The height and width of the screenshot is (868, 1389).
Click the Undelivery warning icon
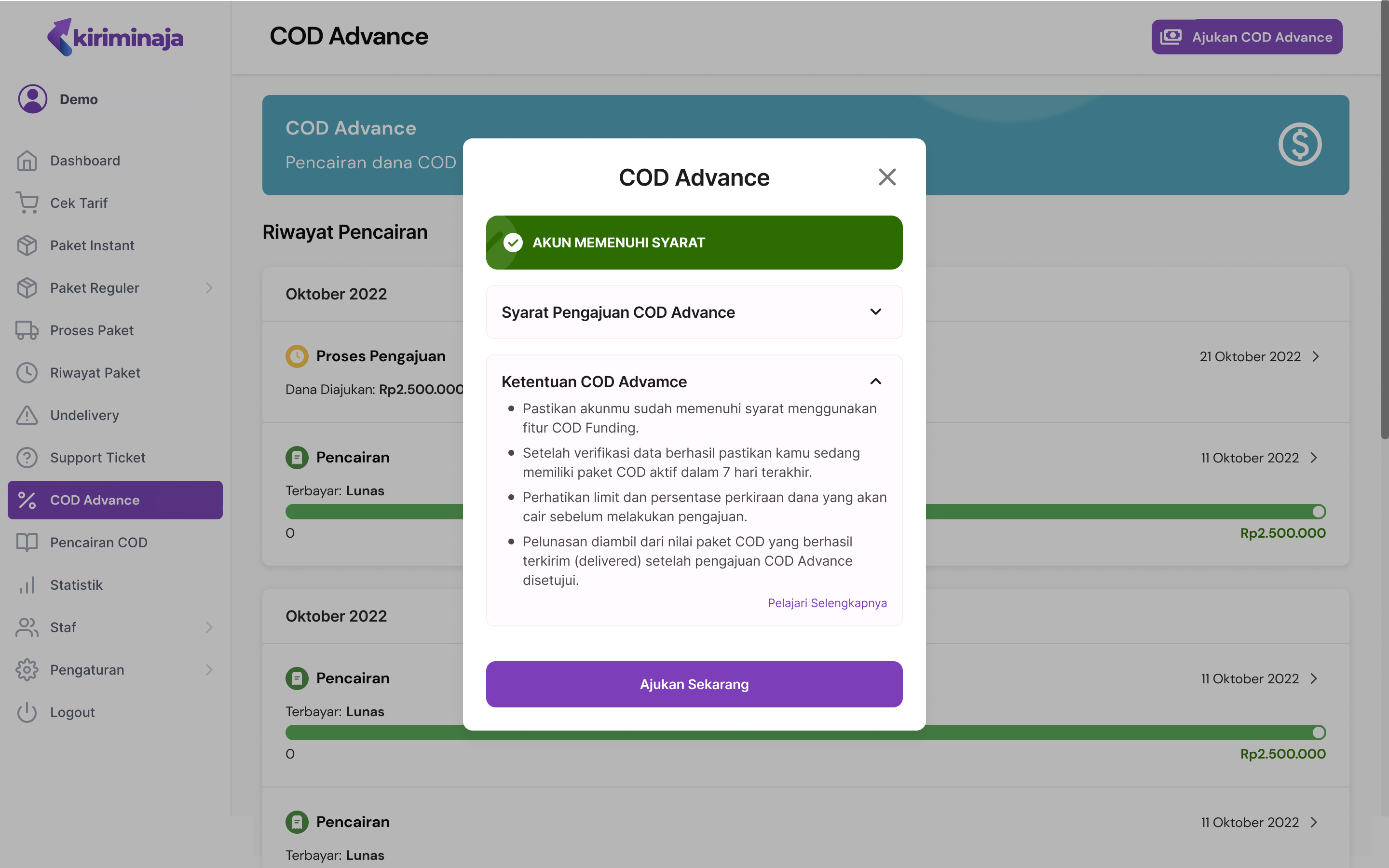point(27,414)
